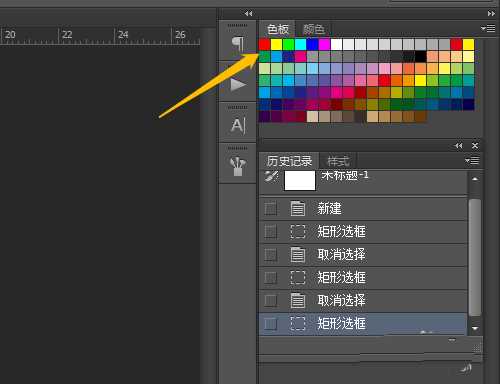Toggle the history brush box for the last 矩形选框
This screenshot has height=384, width=500.
click(x=270, y=324)
